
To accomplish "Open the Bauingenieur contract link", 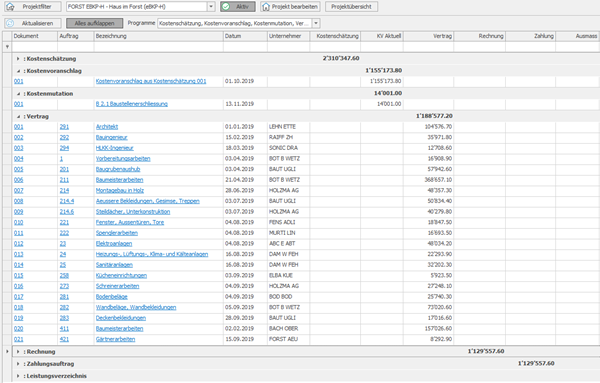I will 111,137.
